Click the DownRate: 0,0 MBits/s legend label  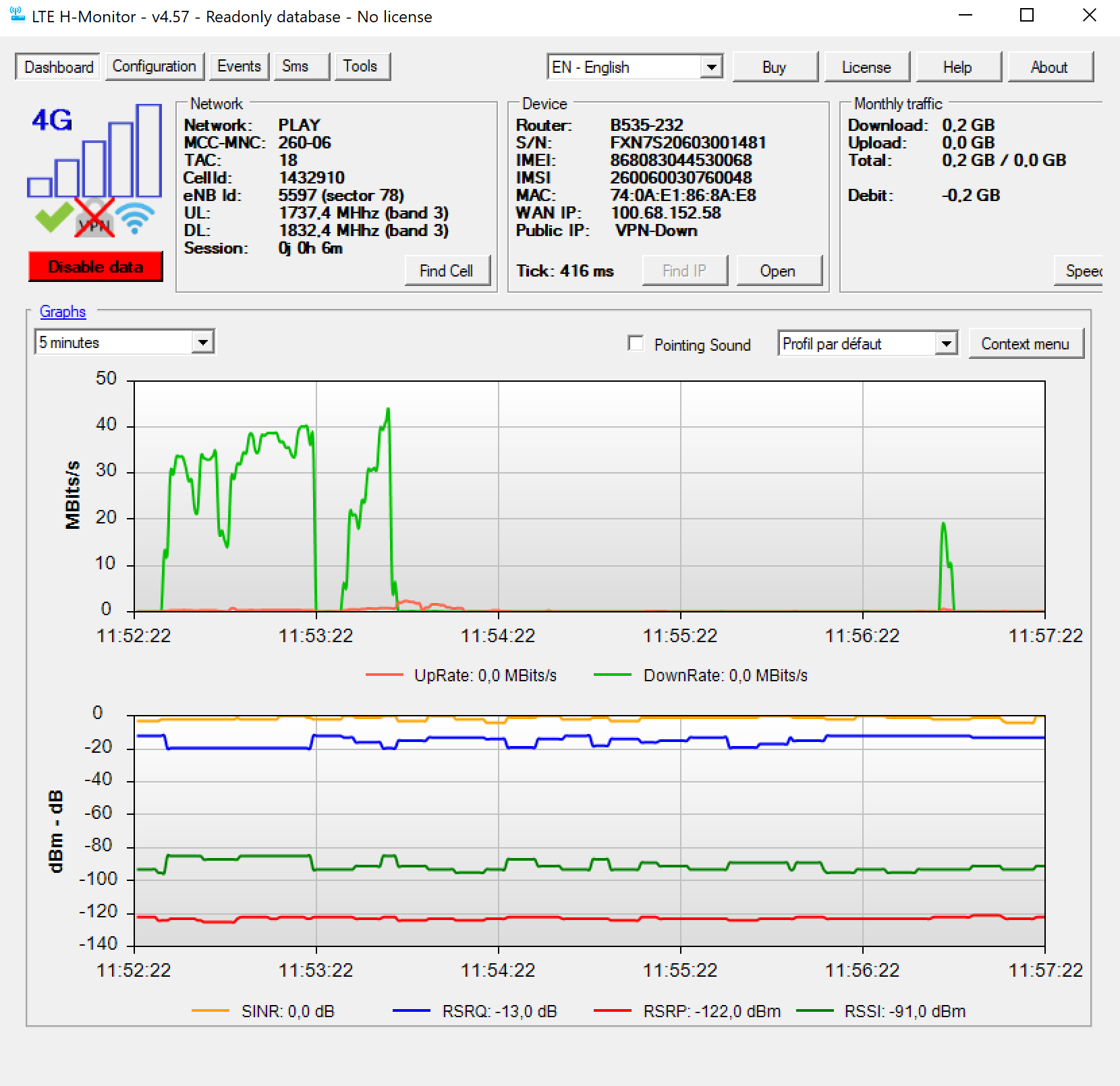[726, 675]
